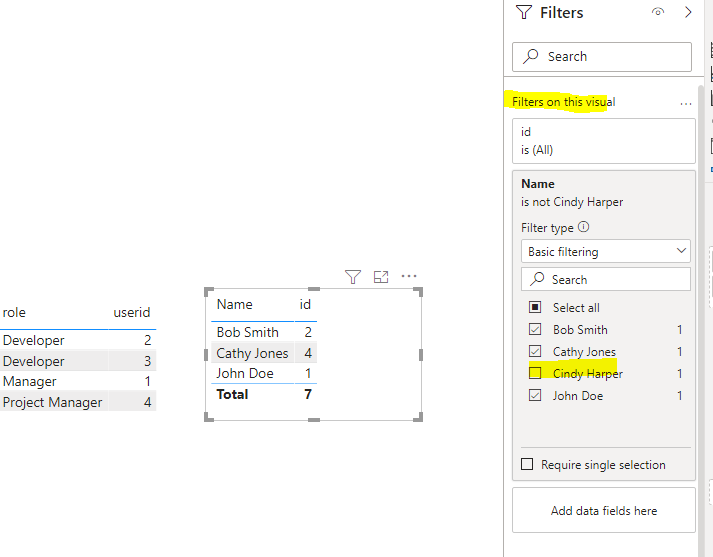The image size is (713, 557).
Task: Click the is not Cindy Harper summary text
Action: click(x=572, y=202)
